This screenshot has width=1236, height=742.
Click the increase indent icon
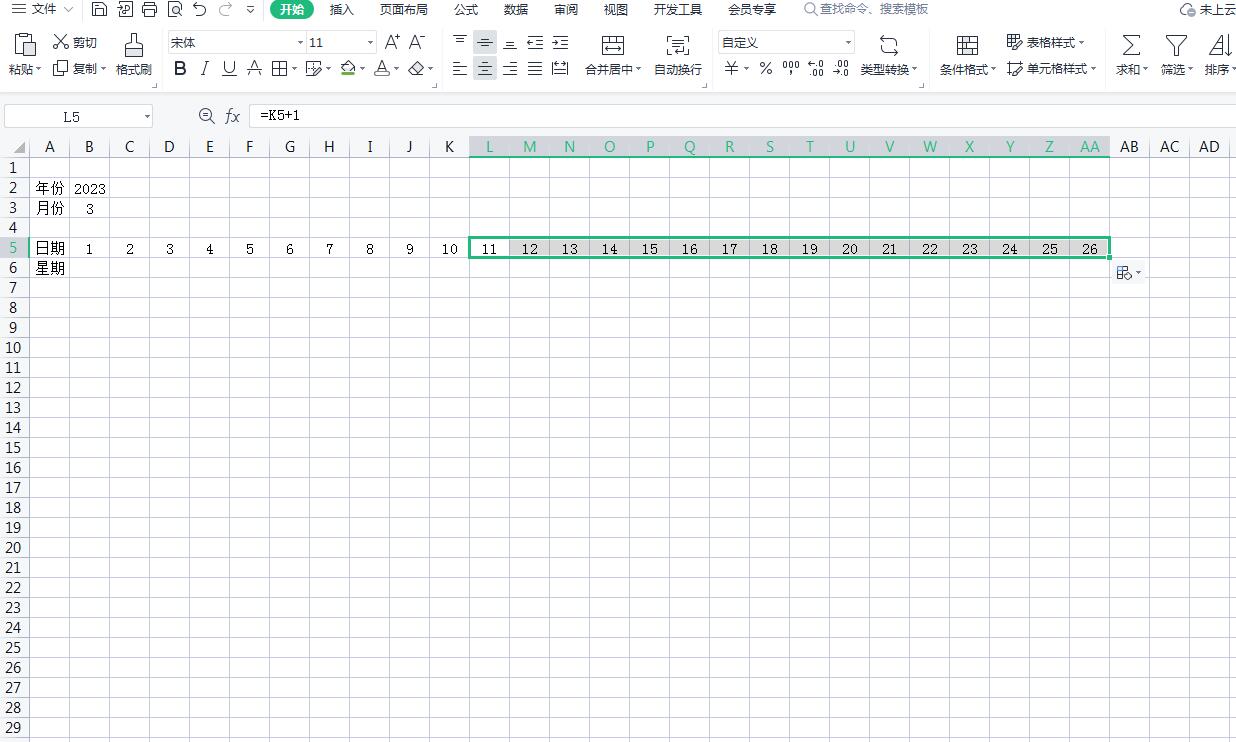[x=560, y=42]
